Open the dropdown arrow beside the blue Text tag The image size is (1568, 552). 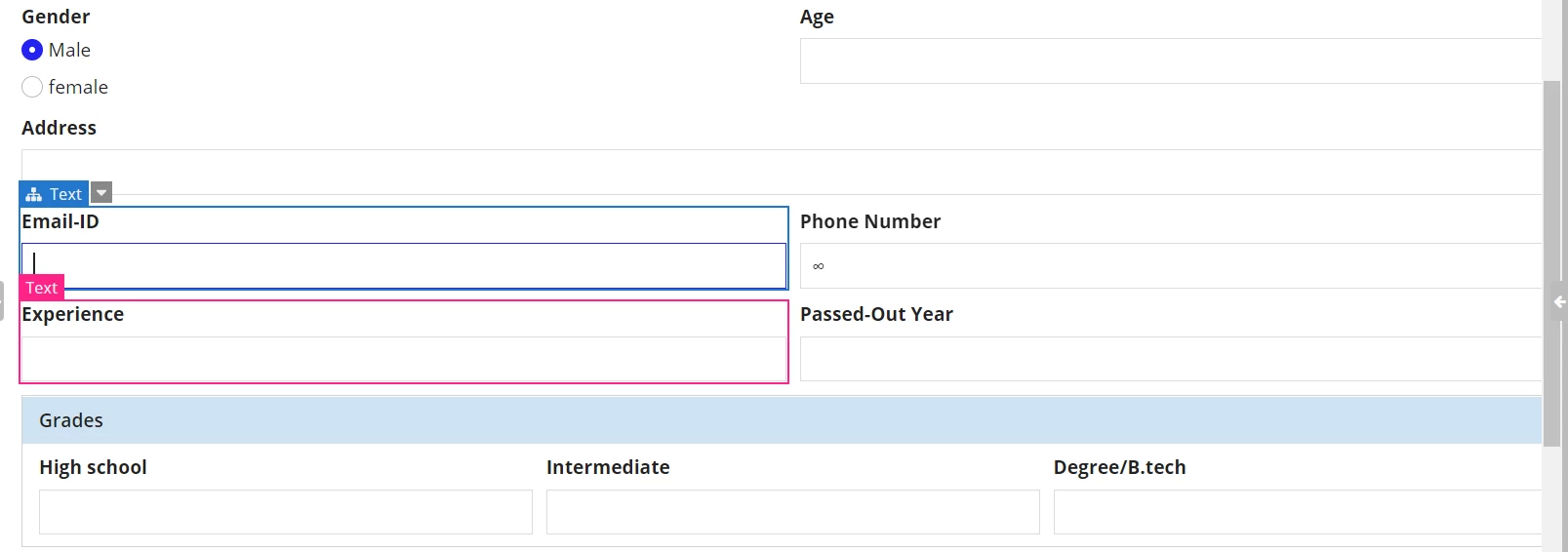pyautogui.click(x=101, y=193)
